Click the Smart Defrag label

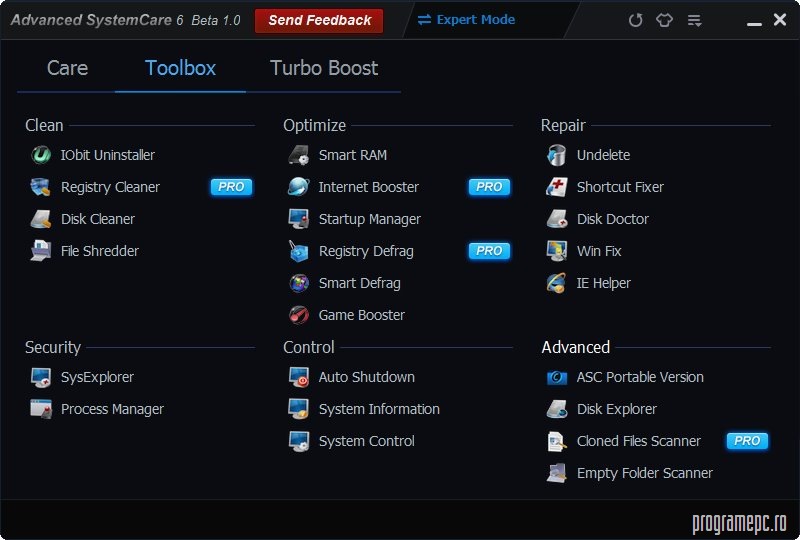[x=359, y=283]
